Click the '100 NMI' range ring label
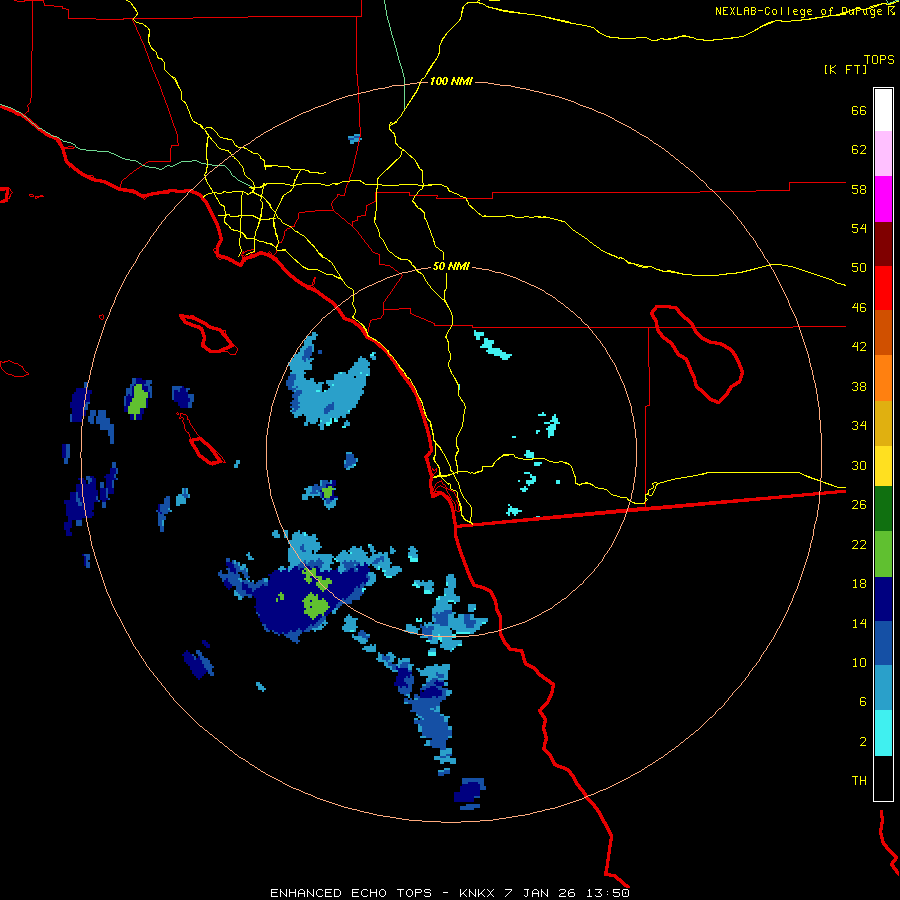 (451, 82)
